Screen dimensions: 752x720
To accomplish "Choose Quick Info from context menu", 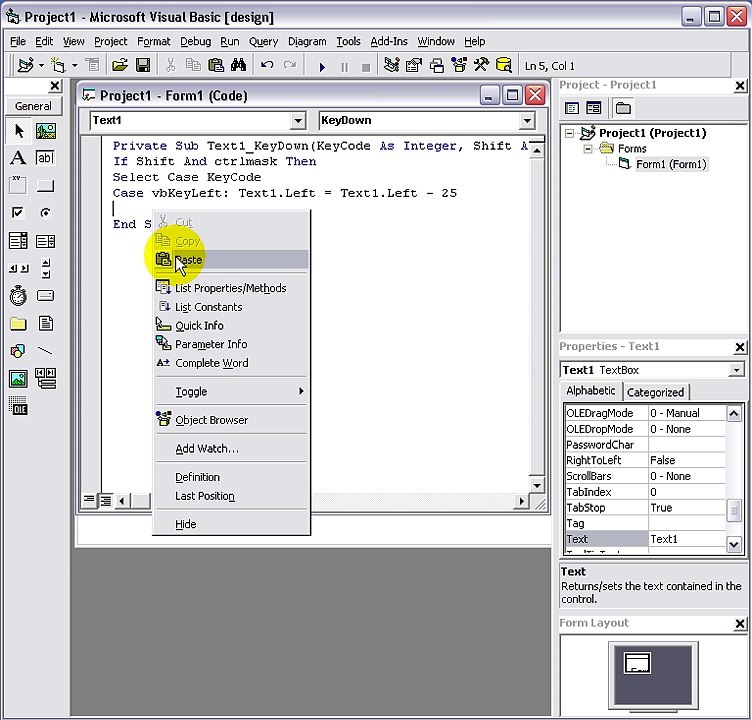I will (x=231, y=326).
